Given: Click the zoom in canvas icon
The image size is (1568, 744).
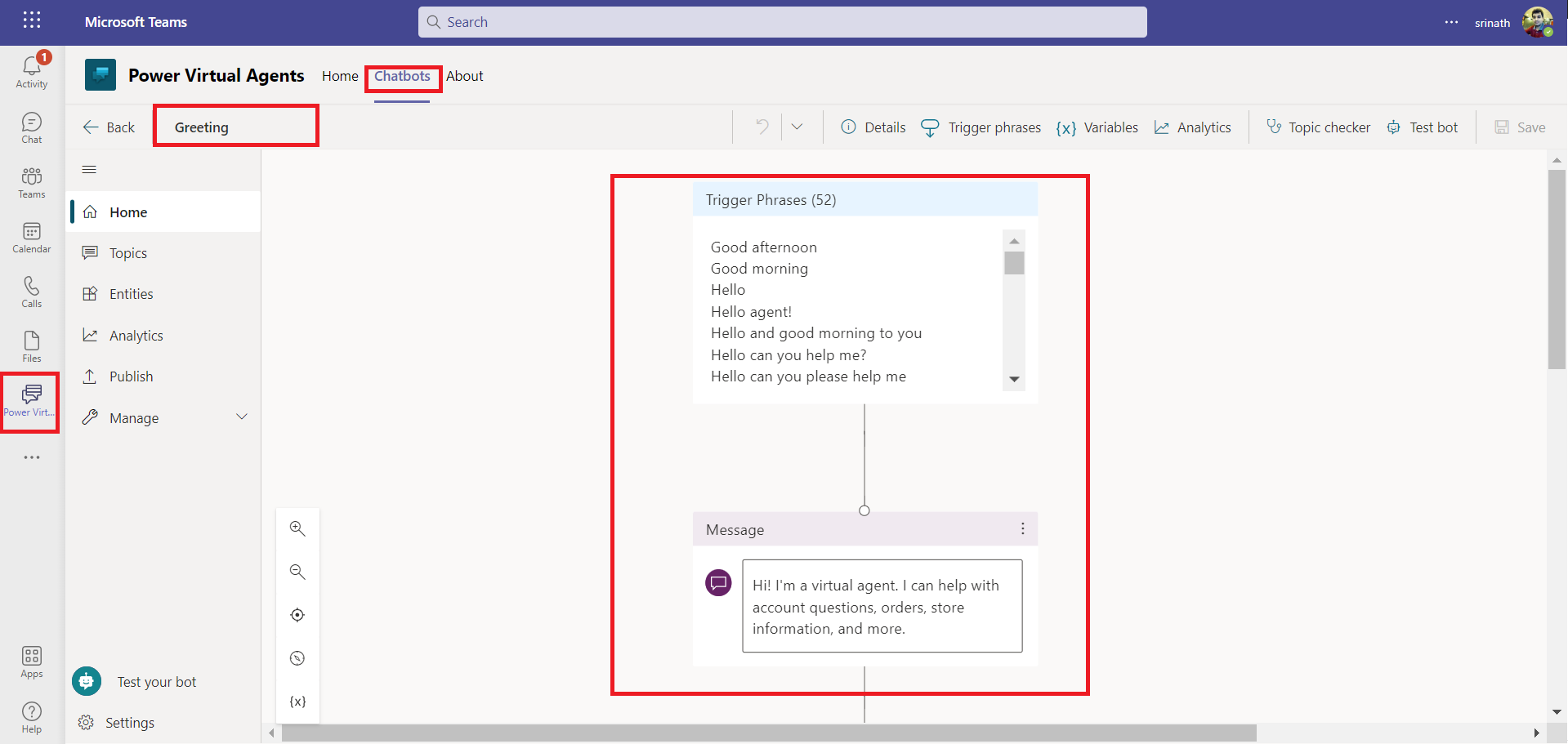Looking at the screenshot, I should click(297, 529).
